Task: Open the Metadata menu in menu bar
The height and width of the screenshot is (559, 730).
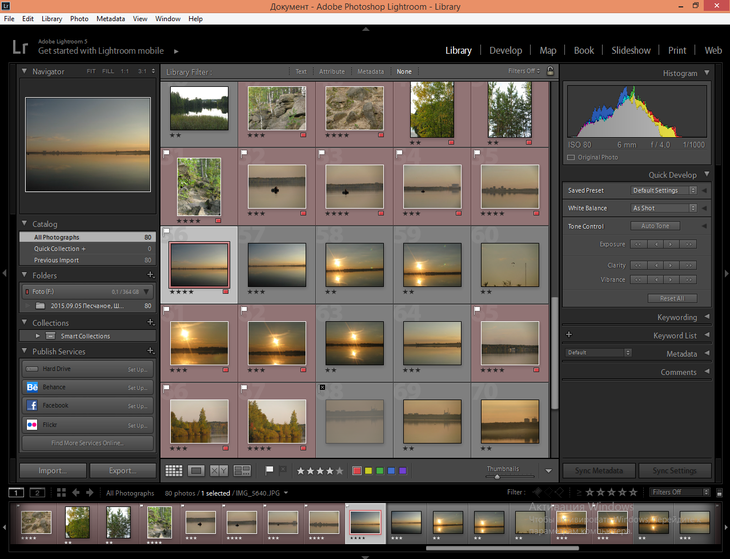Action: click(x=110, y=19)
